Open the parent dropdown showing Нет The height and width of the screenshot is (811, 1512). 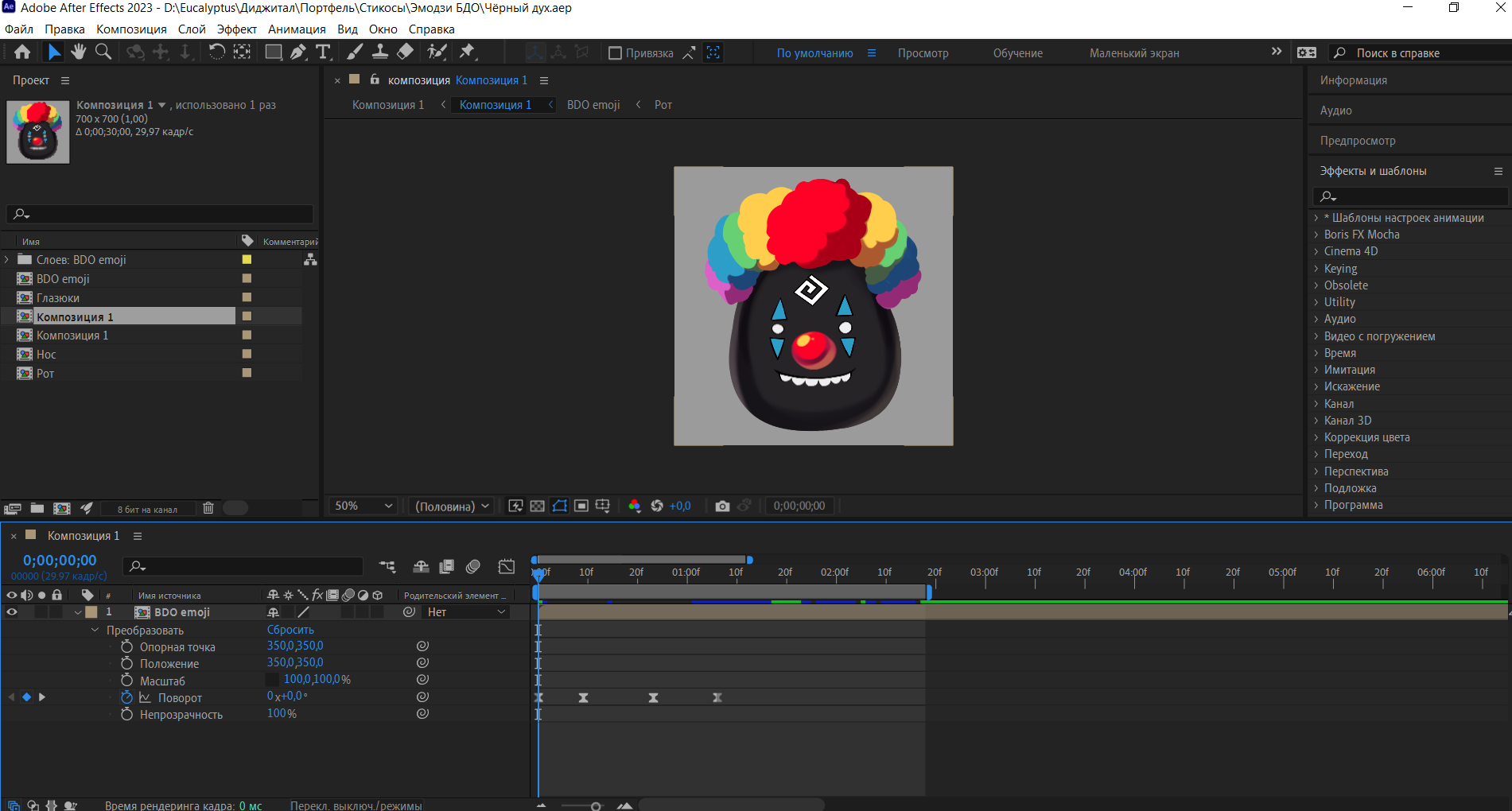pyautogui.click(x=465, y=612)
